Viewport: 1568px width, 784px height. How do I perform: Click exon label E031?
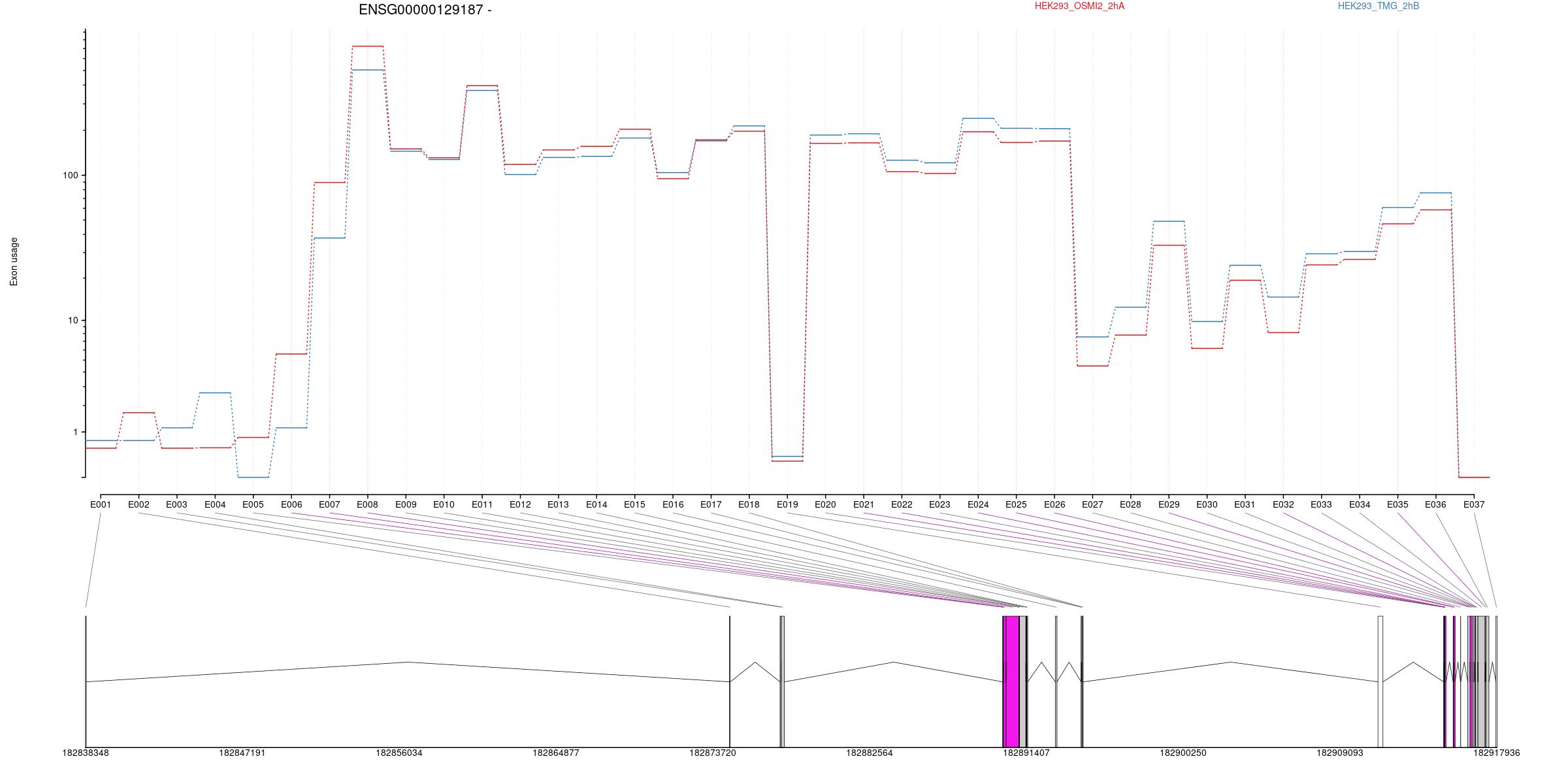(x=1245, y=504)
